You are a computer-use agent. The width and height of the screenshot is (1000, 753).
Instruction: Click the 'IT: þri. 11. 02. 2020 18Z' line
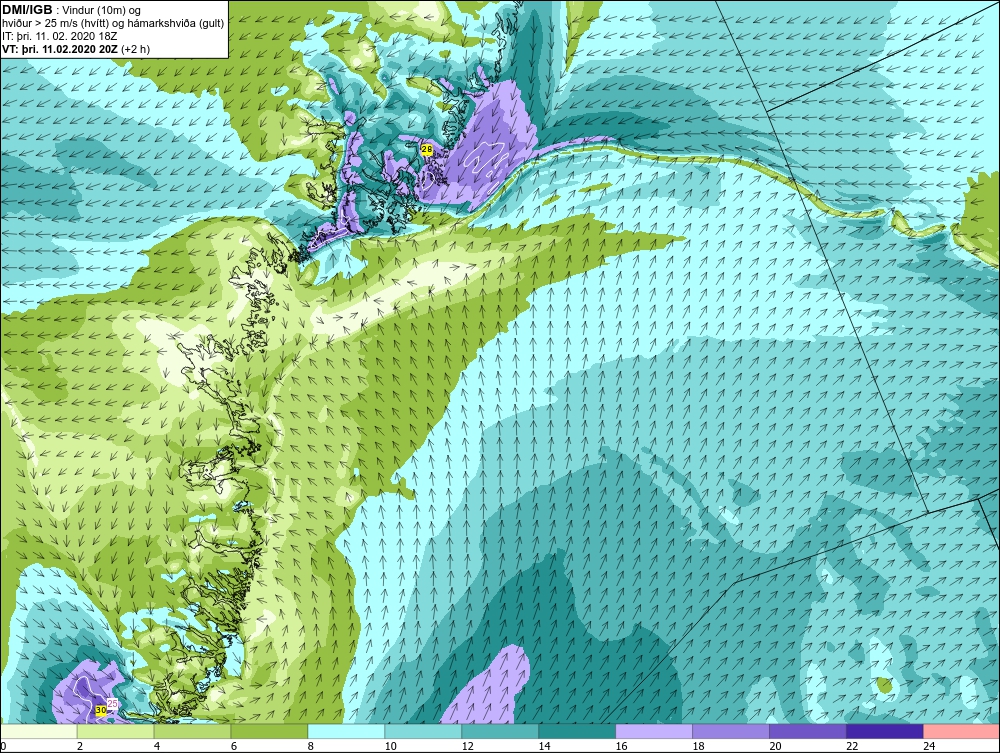click(59, 36)
